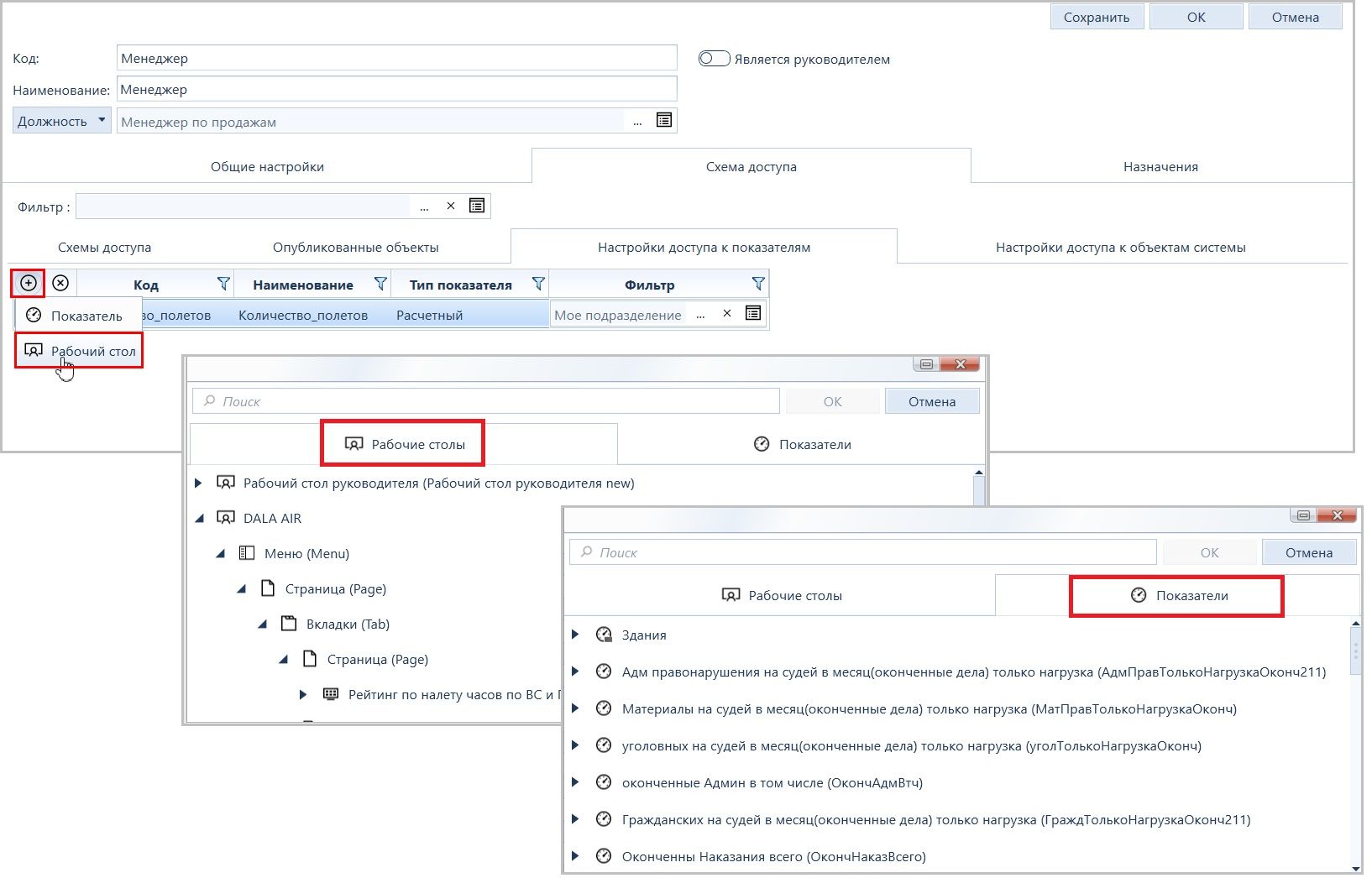Click the top Отмена button
Viewport: 1372px width, 878px height.
(x=1295, y=17)
